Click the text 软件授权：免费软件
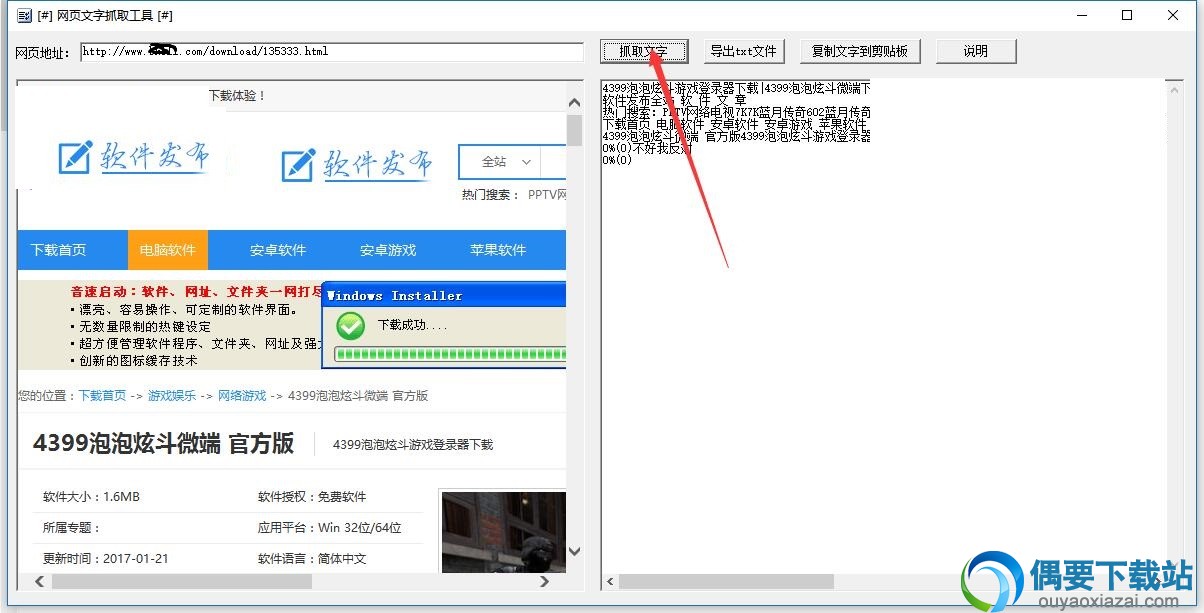The image size is (1204, 613). click(312, 497)
